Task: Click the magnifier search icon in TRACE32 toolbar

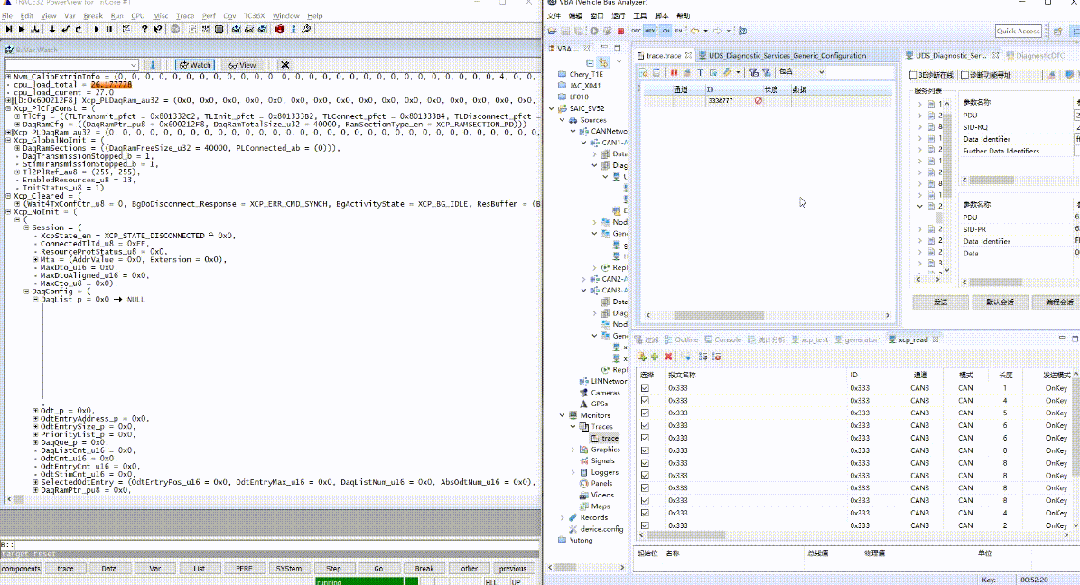Action: tap(307, 29)
